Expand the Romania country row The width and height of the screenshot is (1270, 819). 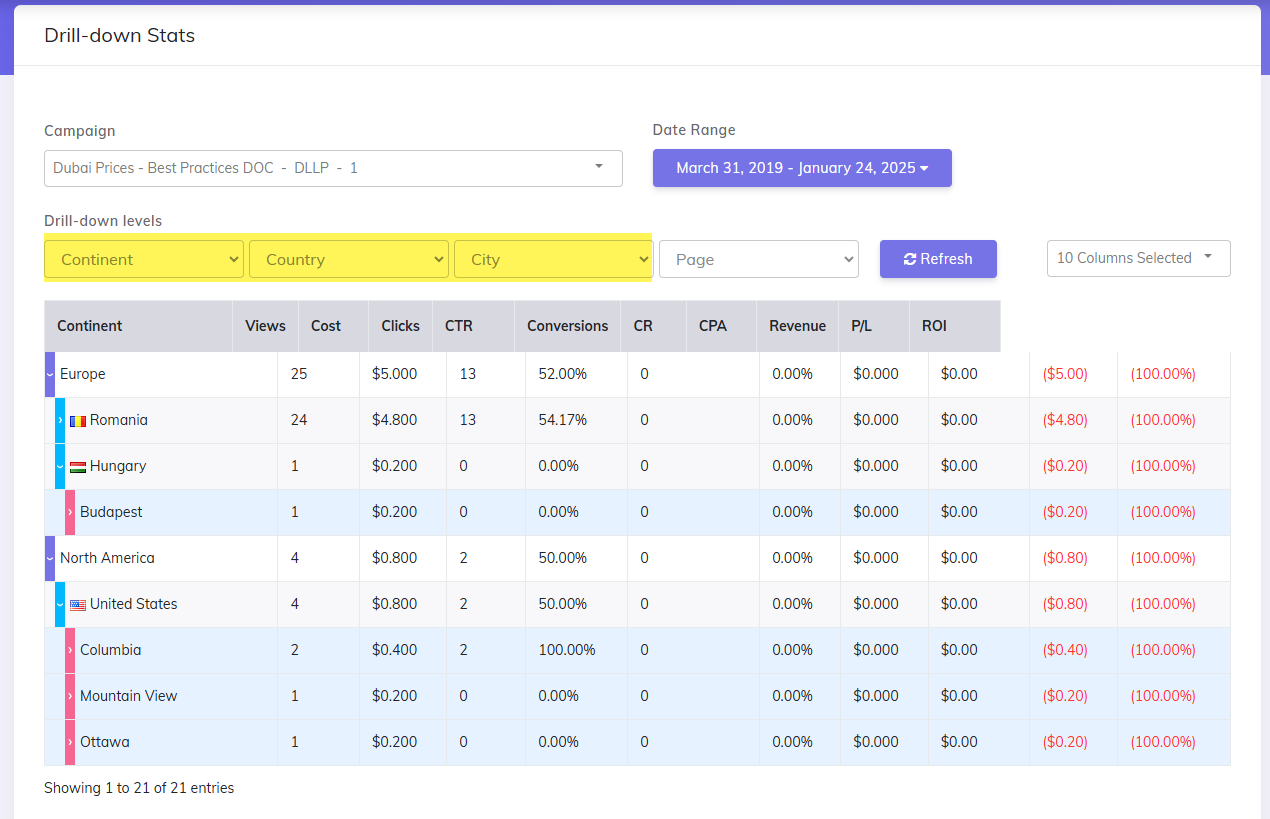point(60,420)
